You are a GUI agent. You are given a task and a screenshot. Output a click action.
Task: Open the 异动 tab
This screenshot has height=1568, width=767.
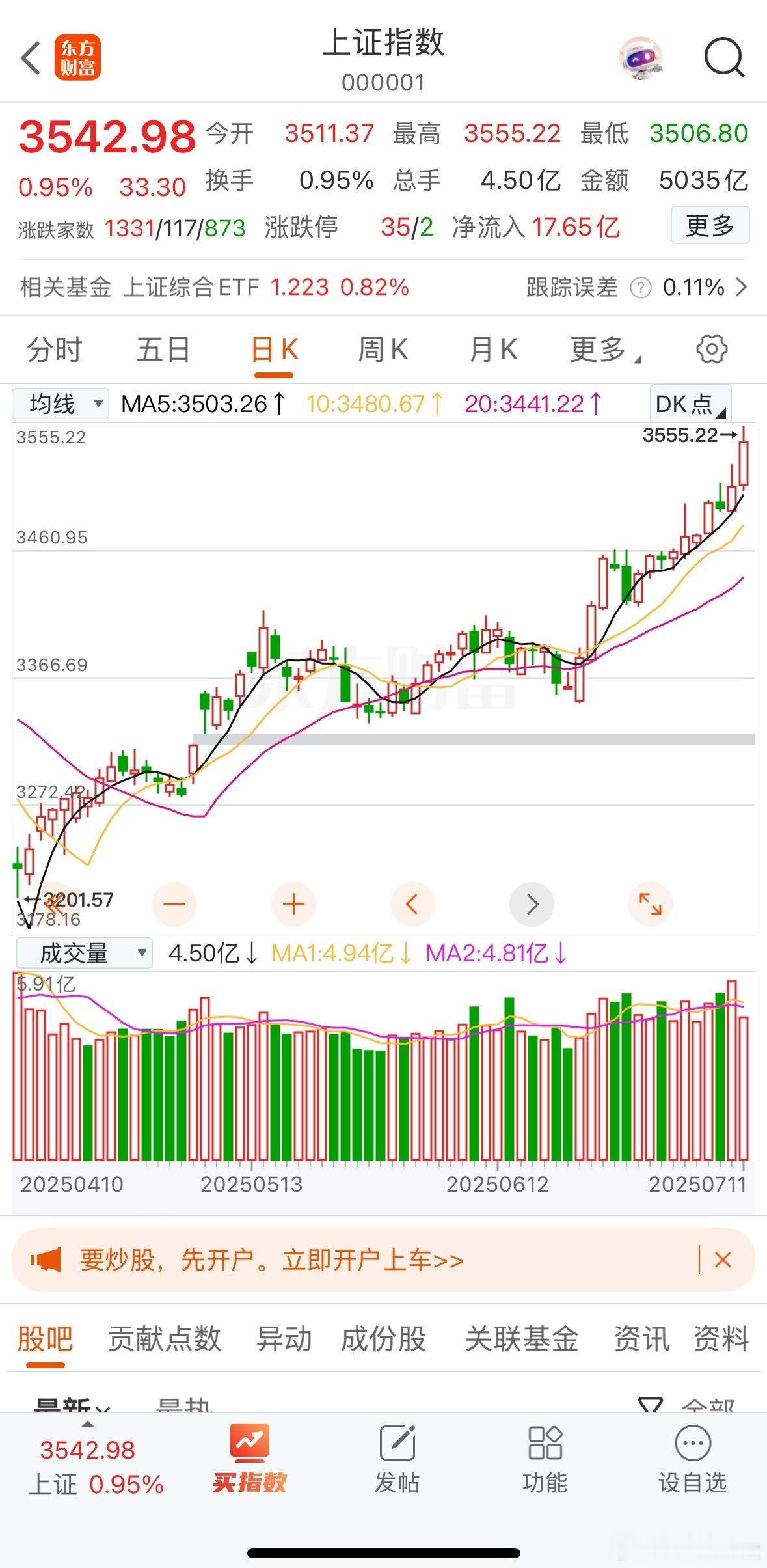click(284, 1339)
